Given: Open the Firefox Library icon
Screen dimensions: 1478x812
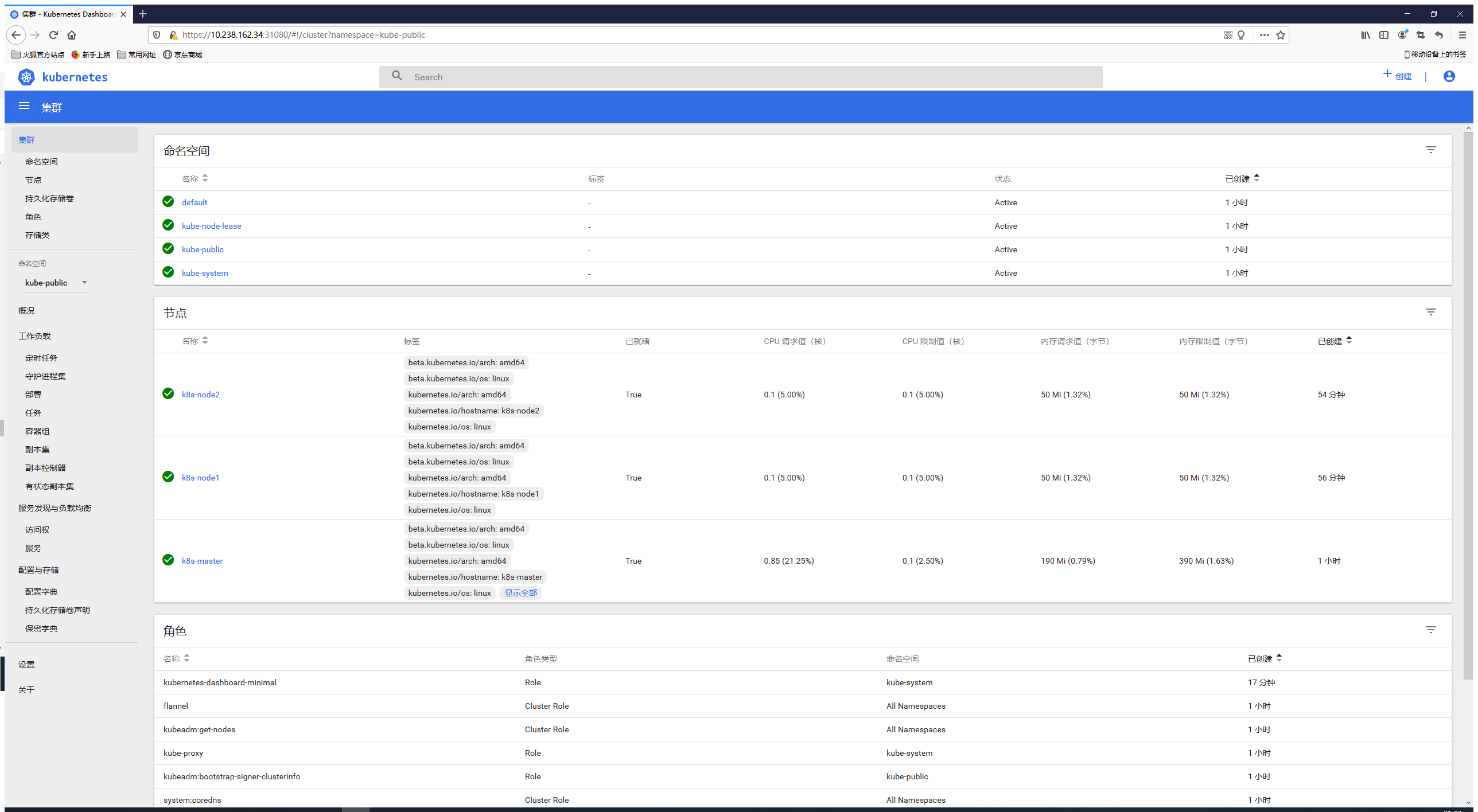Looking at the screenshot, I should (x=1365, y=35).
